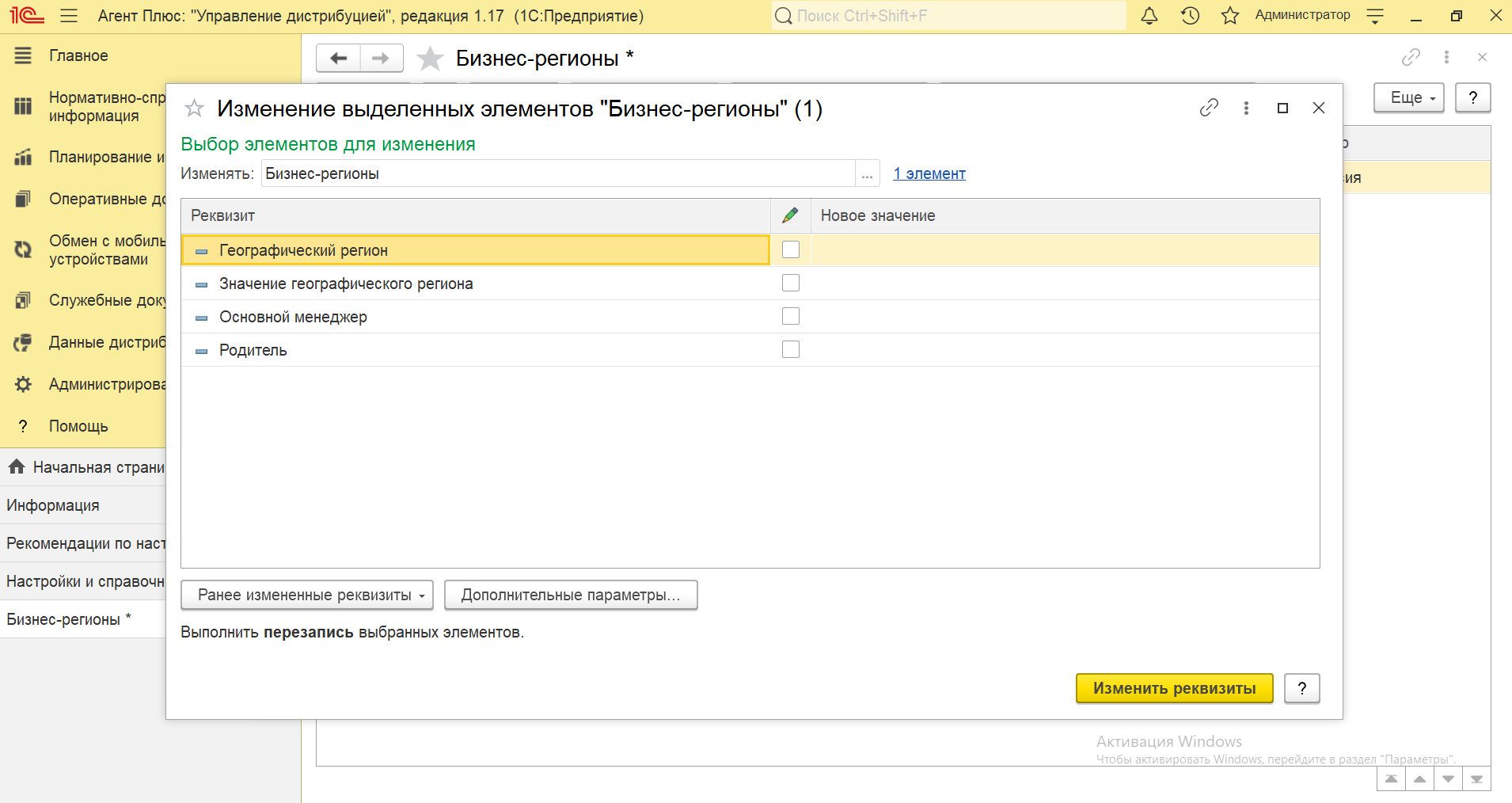Click Дополнительные параметры button
Screen dimensions: 1512x803
(x=570, y=595)
